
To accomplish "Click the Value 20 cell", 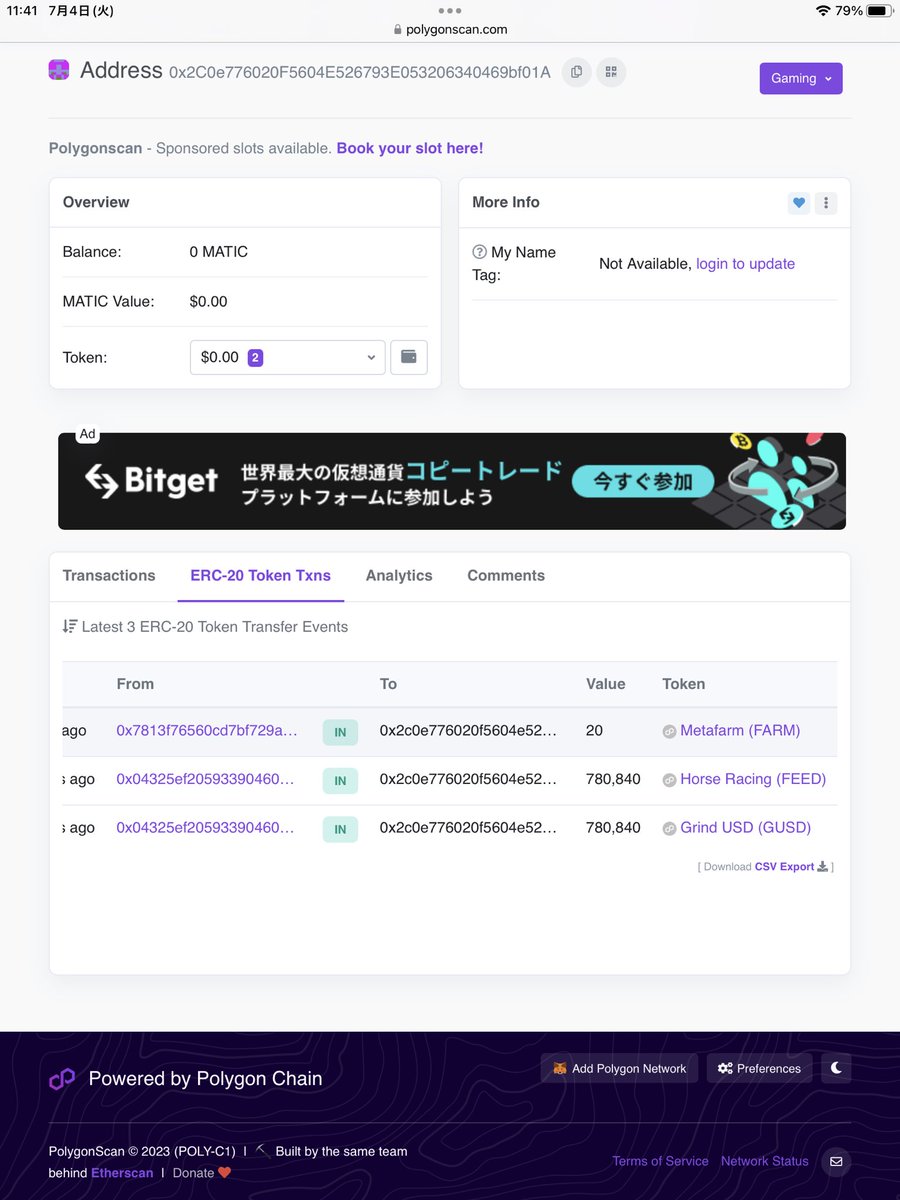I will (x=594, y=731).
